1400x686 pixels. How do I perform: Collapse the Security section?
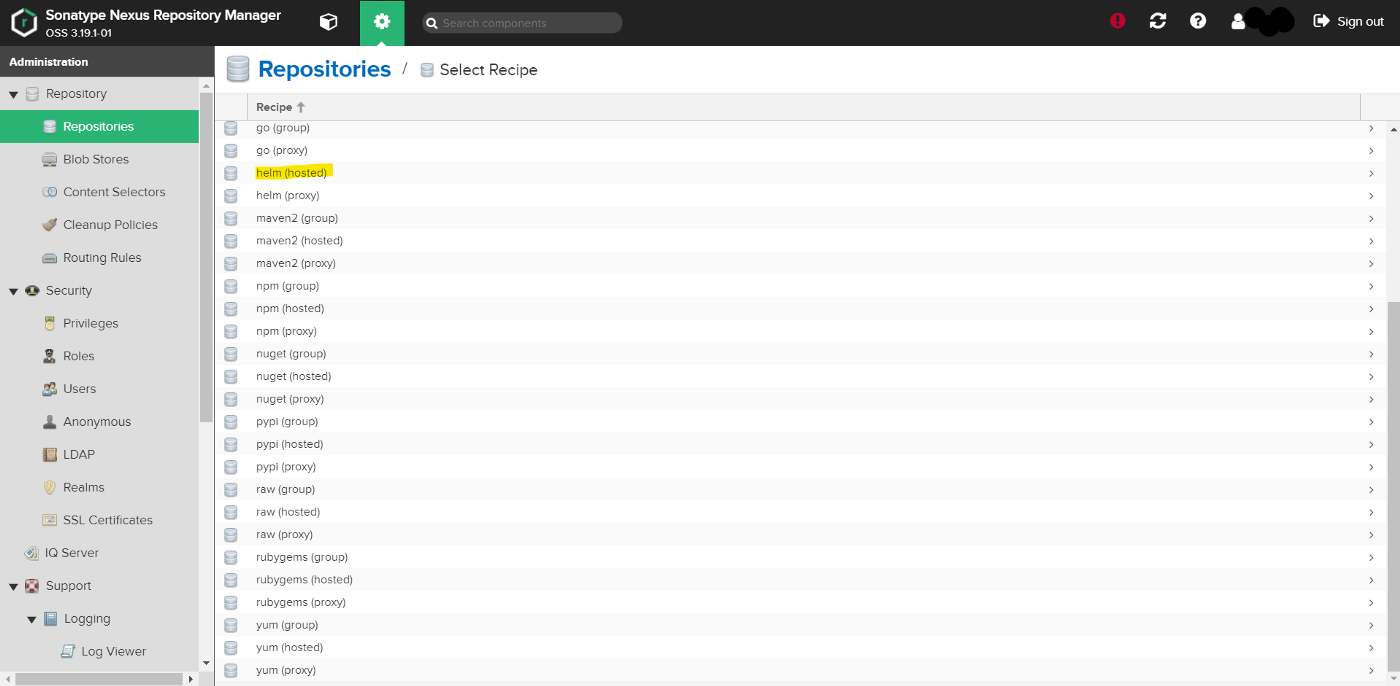pyautogui.click(x=12, y=290)
